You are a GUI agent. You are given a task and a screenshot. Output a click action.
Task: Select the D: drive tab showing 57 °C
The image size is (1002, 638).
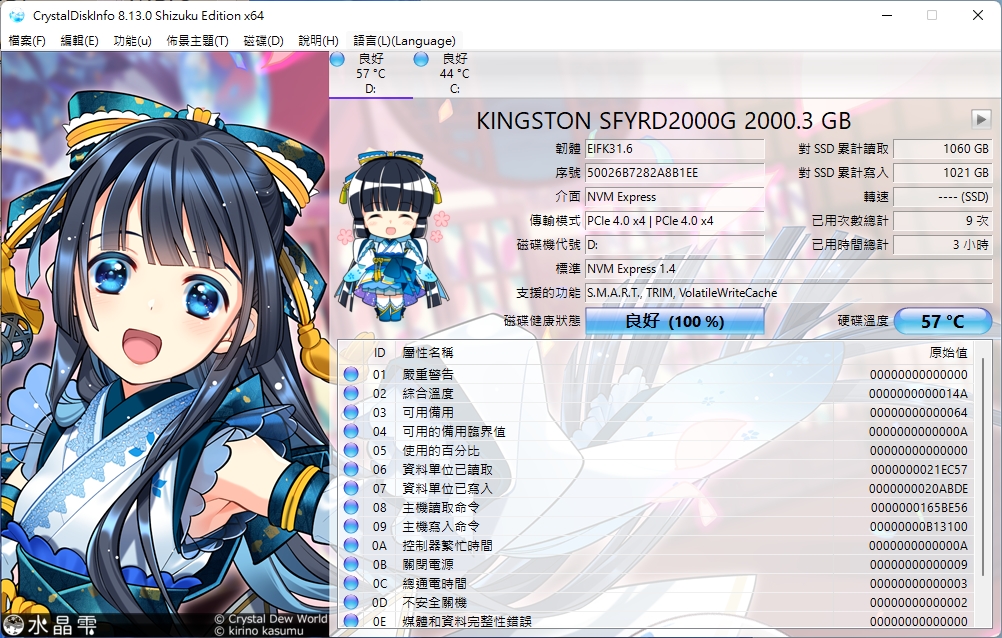371,74
